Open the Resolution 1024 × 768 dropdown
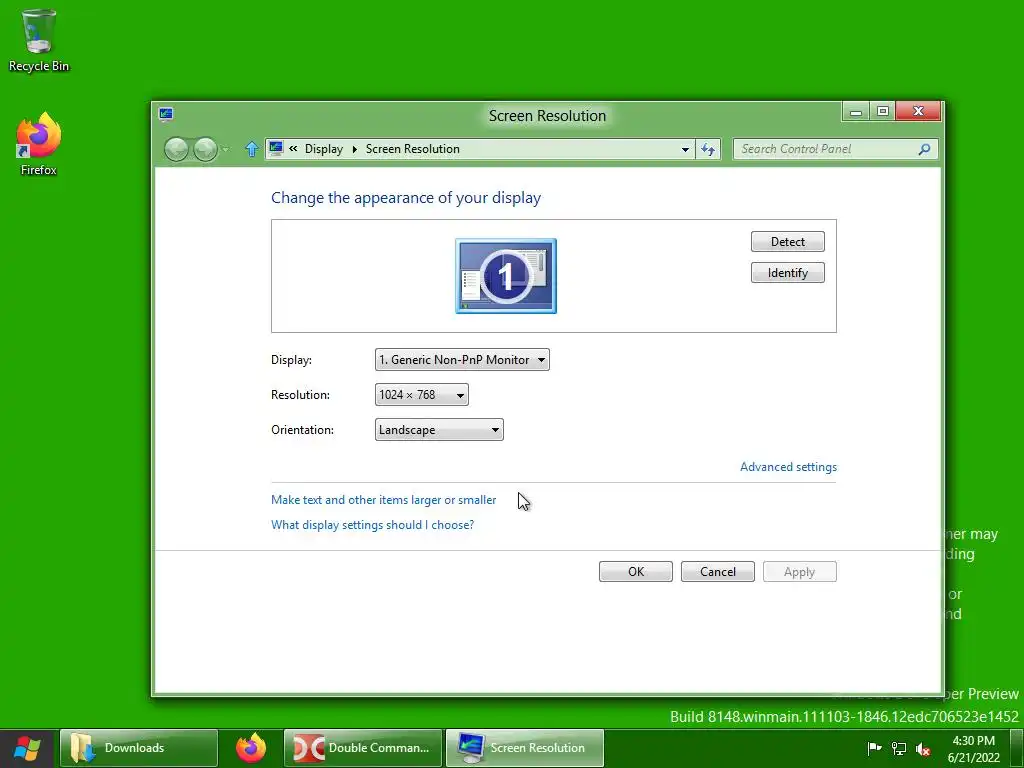1024x768 pixels. (422, 395)
